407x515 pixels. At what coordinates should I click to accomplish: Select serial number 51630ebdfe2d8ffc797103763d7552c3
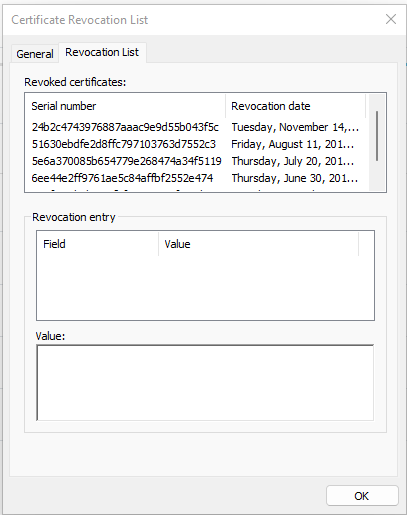point(124,144)
